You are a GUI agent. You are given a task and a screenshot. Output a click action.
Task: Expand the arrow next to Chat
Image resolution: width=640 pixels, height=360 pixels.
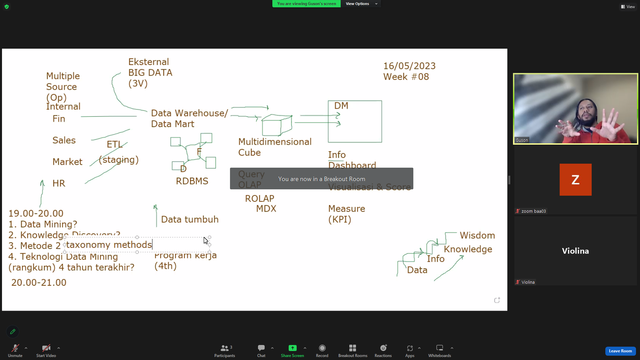click(x=272, y=348)
